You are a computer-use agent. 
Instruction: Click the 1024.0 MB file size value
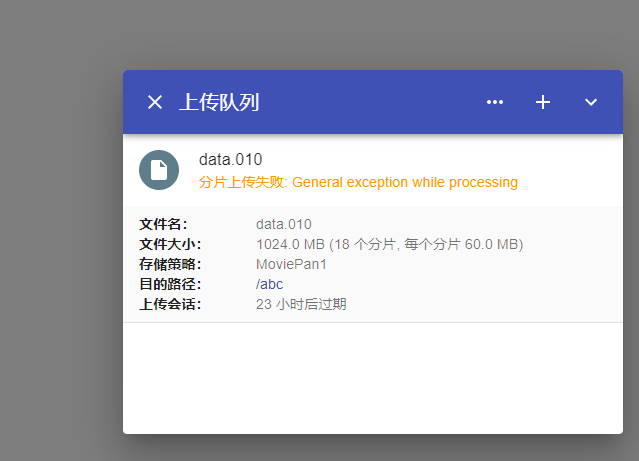click(390, 244)
